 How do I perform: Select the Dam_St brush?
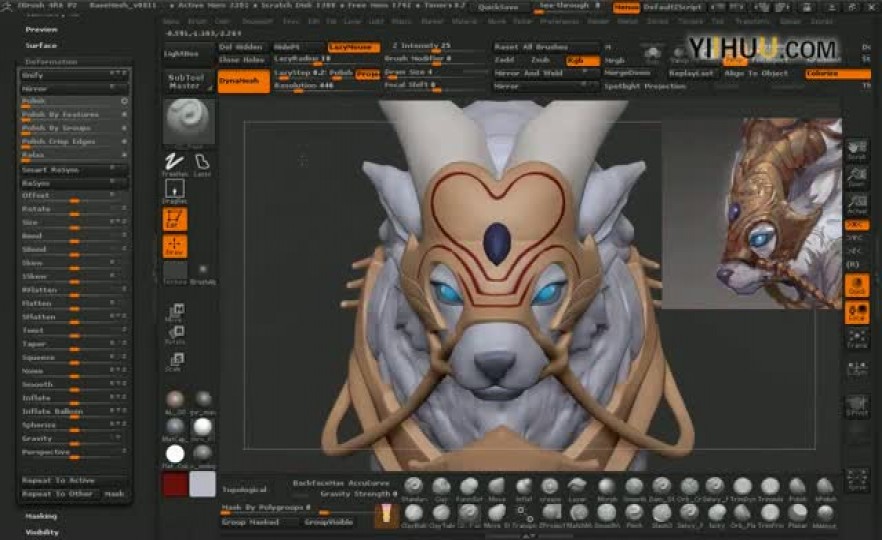[661, 489]
